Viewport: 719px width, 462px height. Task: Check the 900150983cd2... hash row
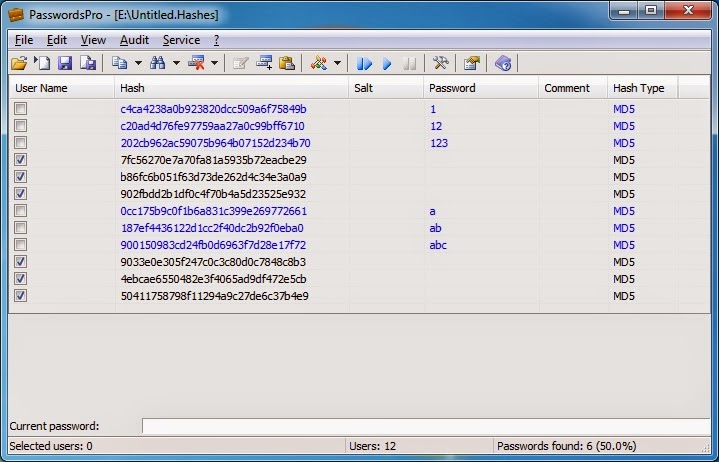click(20, 244)
